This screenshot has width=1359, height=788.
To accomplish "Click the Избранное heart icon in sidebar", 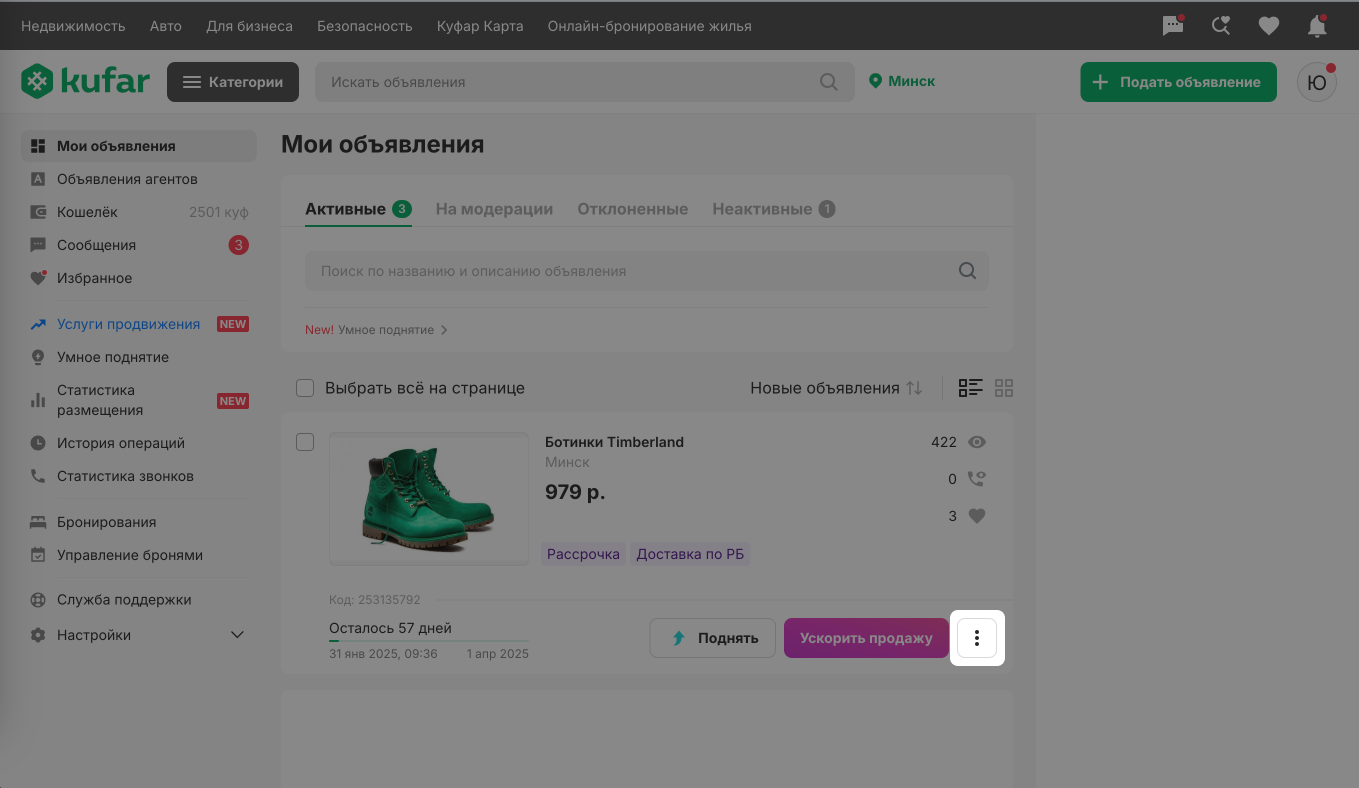I will [x=38, y=278].
